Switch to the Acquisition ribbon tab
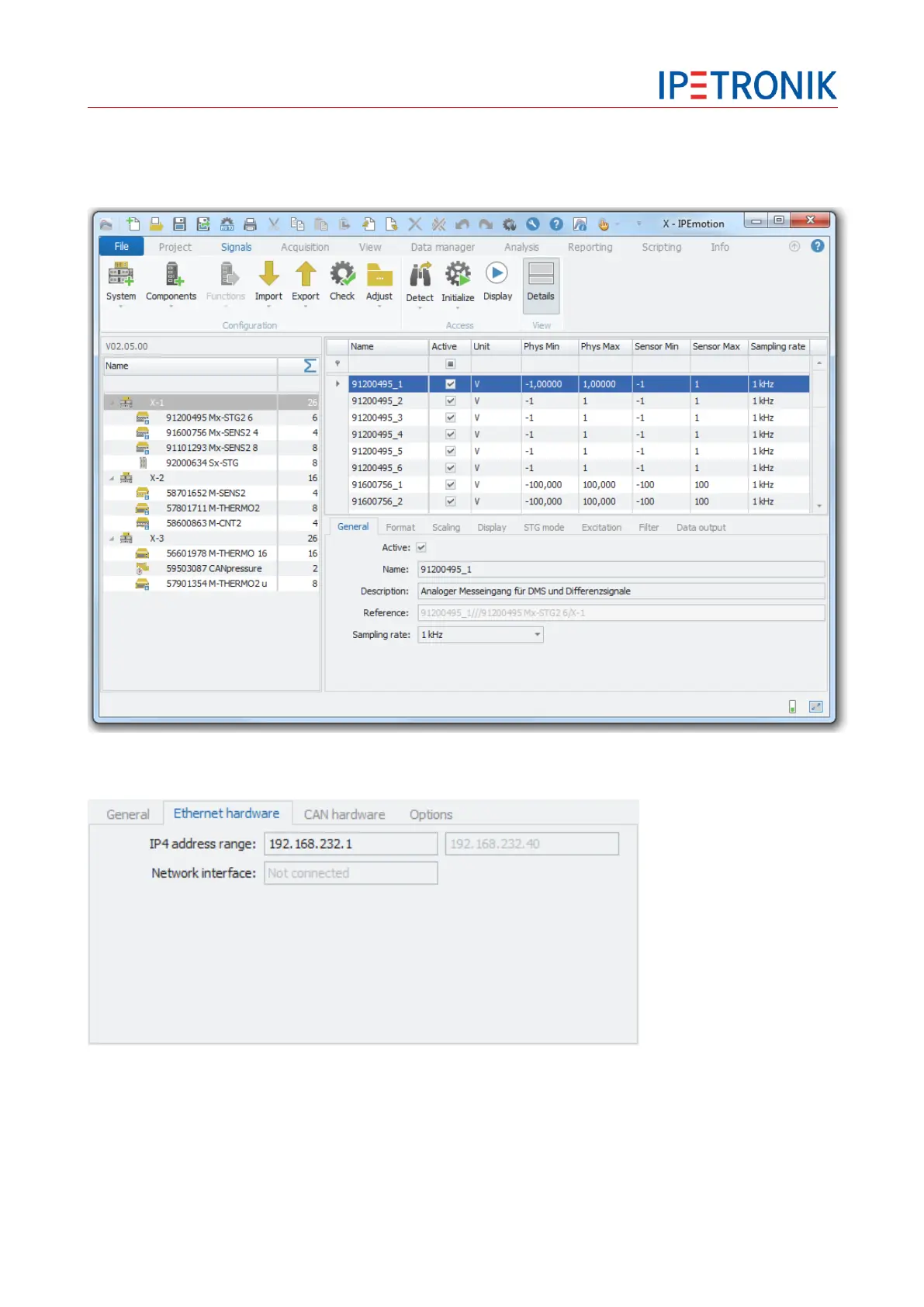Image resolution: width=924 pixels, height=1307 pixels. pyautogui.click(x=305, y=247)
